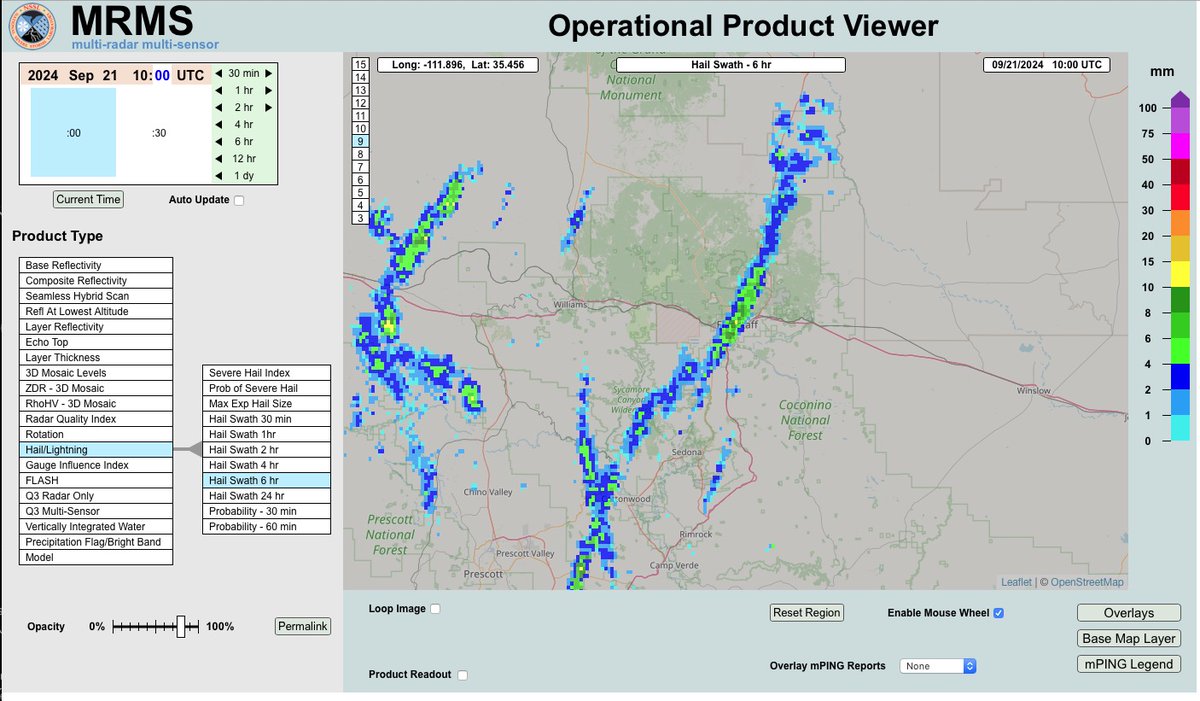Enable the Auto Update checkbox

(238, 199)
